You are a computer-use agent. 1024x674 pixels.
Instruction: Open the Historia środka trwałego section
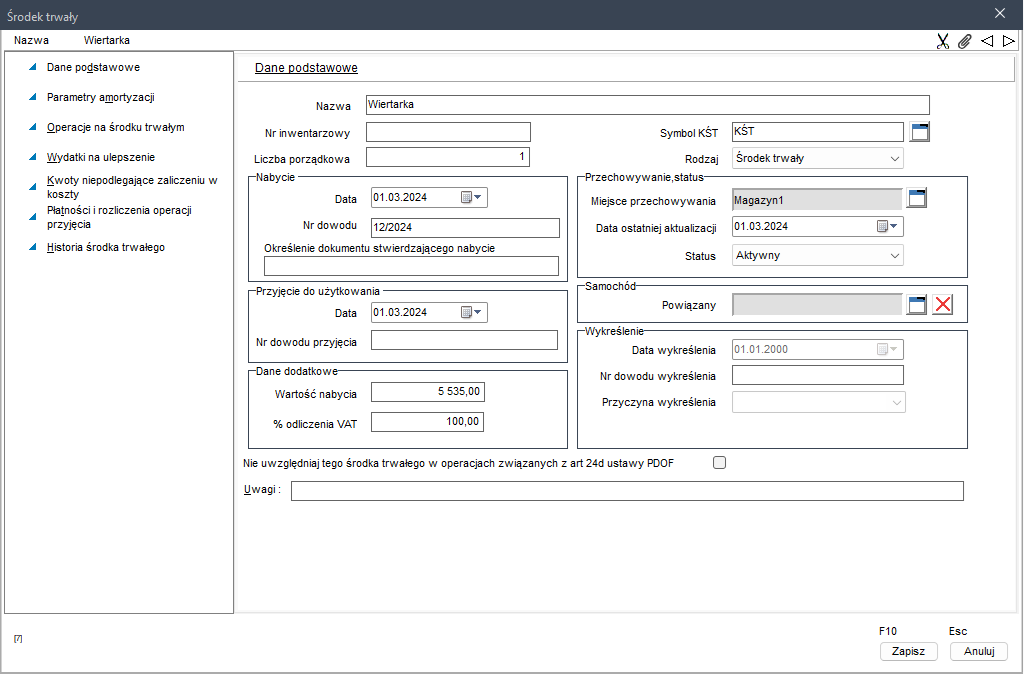[x=106, y=248]
